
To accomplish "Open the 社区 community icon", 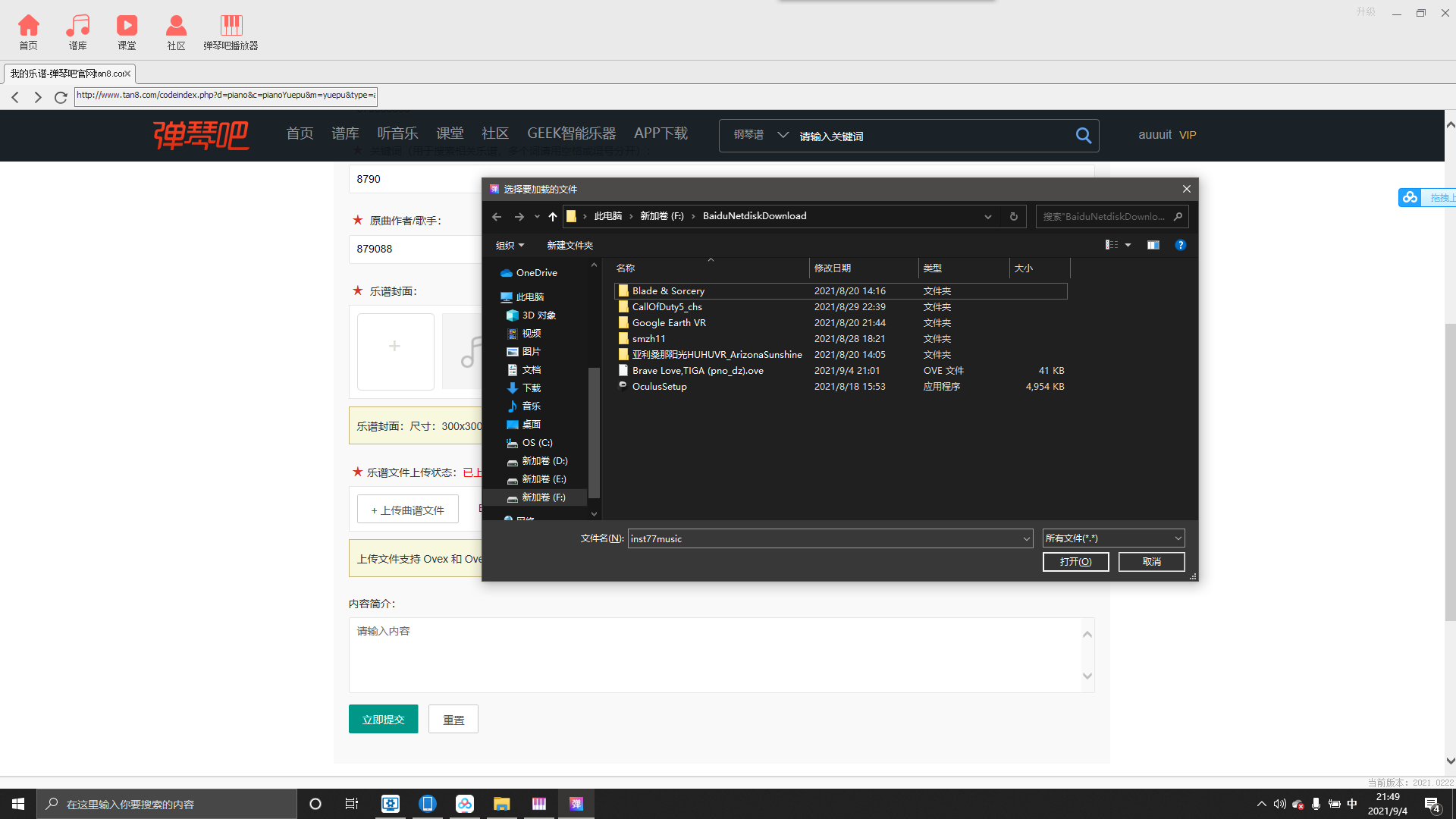I will pos(176,32).
